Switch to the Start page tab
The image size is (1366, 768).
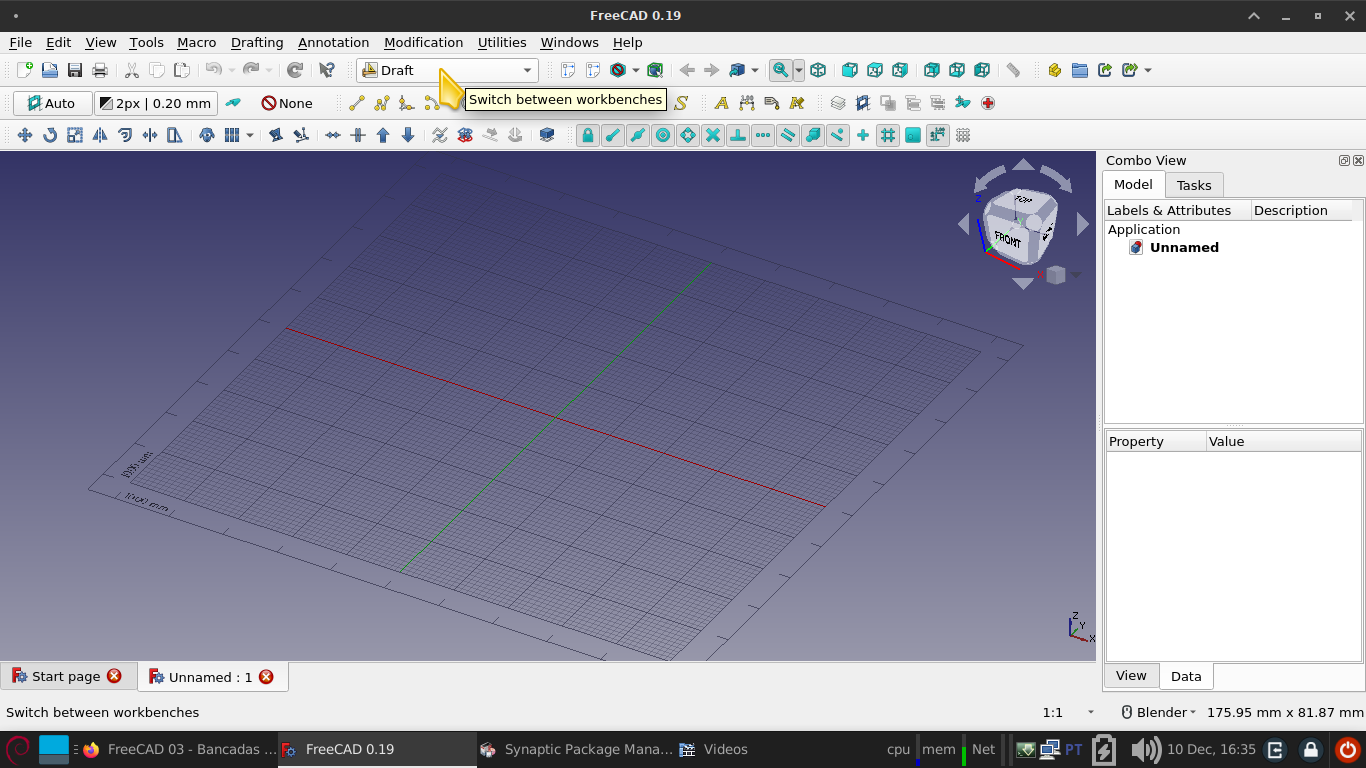click(x=66, y=676)
